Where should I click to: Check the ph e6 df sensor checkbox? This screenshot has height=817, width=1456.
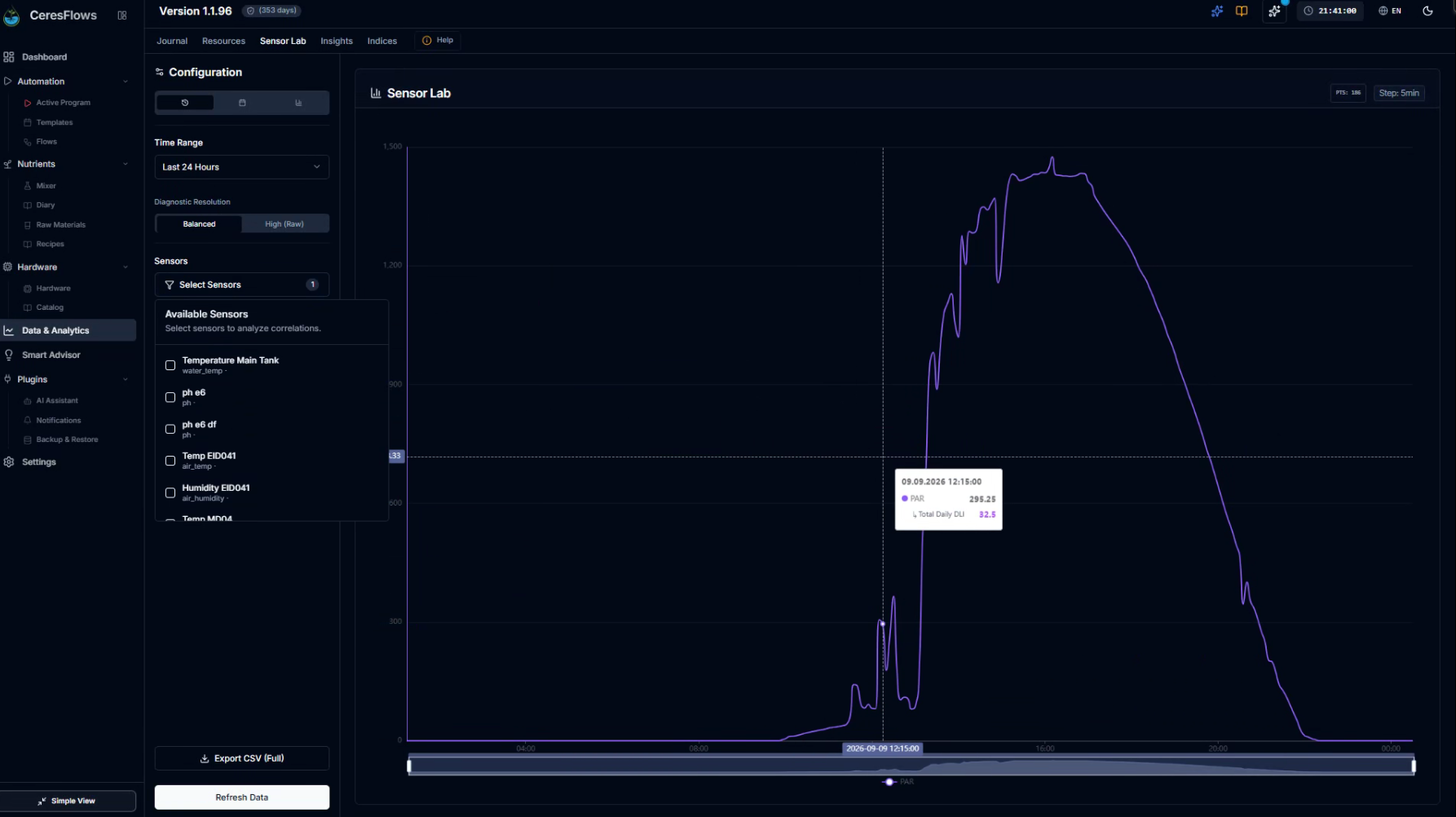pyautogui.click(x=170, y=429)
